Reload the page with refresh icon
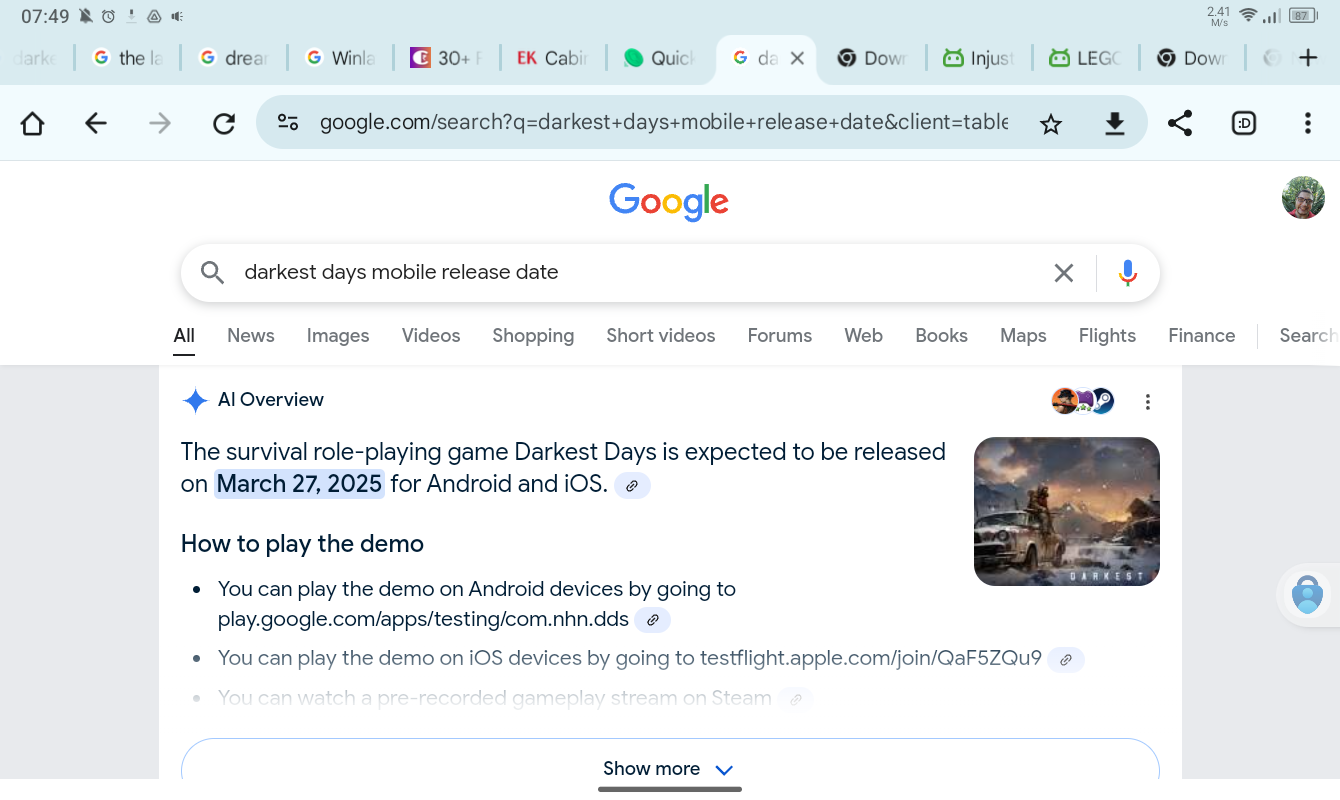Screen dimensions: 1340x800 tap(224, 123)
